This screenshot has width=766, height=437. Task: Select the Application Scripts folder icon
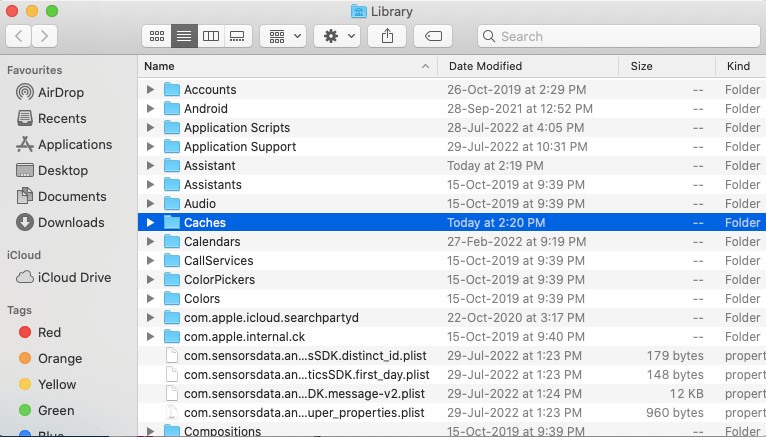(171, 127)
